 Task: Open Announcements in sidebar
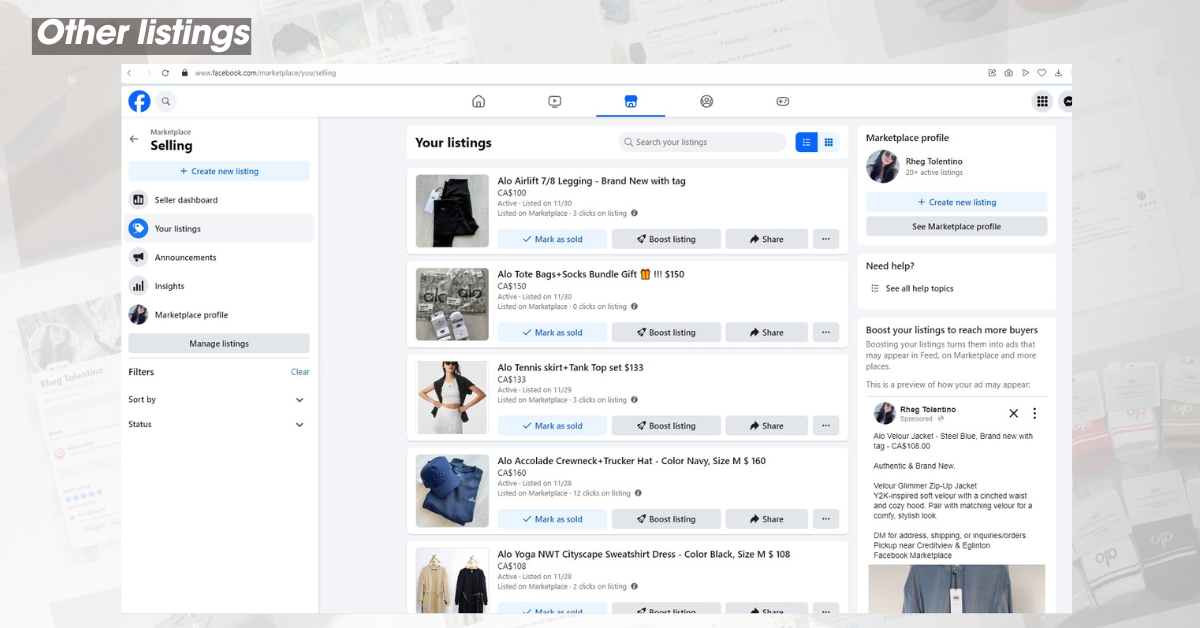[220, 257]
